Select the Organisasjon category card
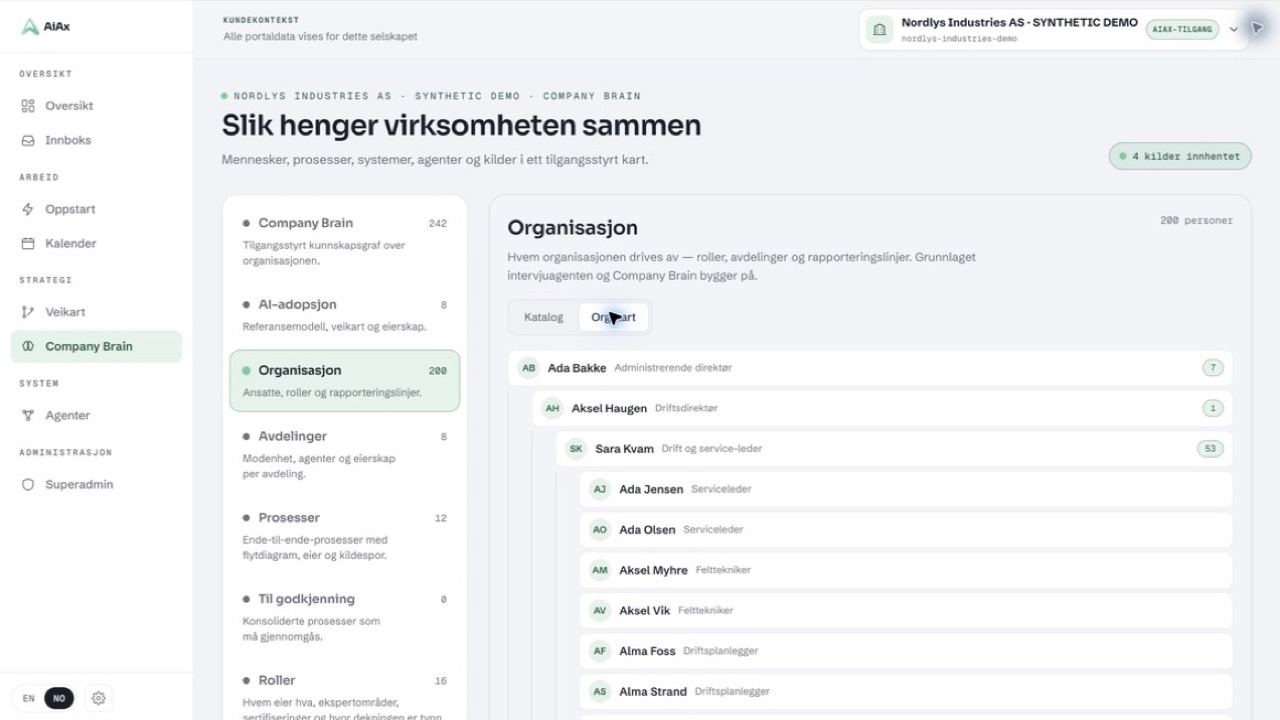The image size is (1280, 720). [345, 381]
